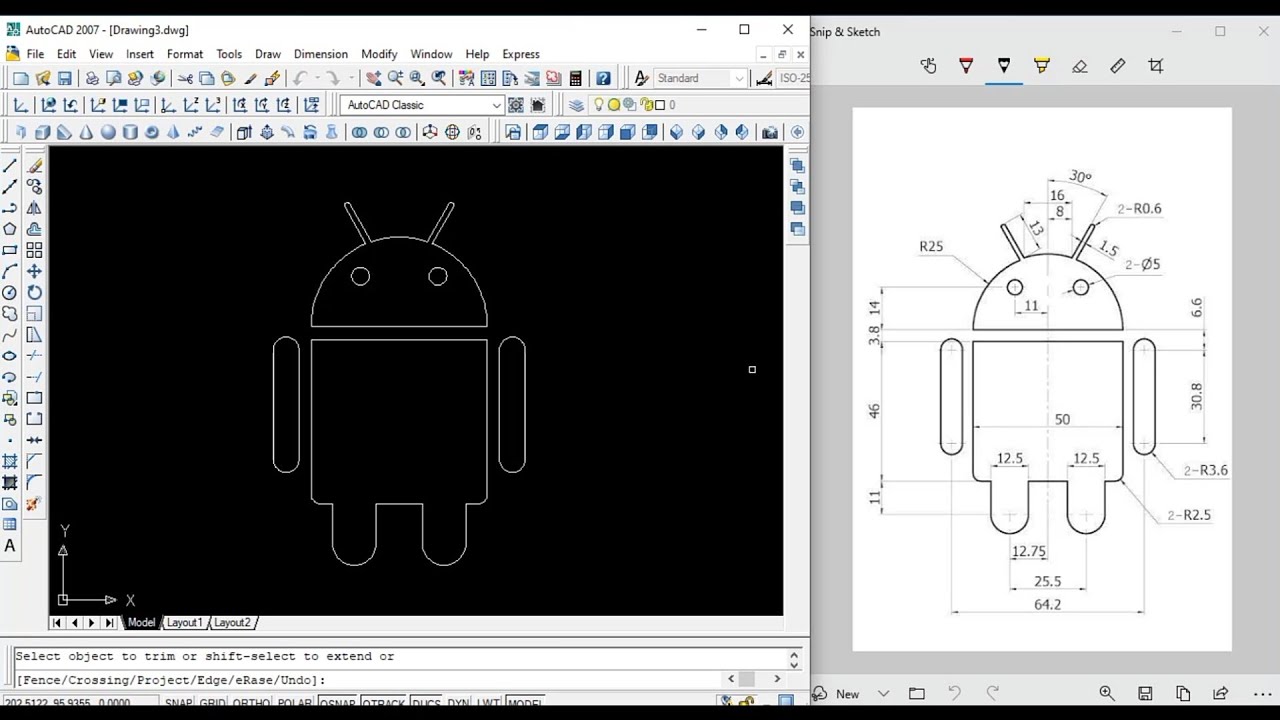Click Zoom in Snip & Sketch
Image resolution: width=1280 pixels, height=720 pixels.
click(x=1107, y=693)
